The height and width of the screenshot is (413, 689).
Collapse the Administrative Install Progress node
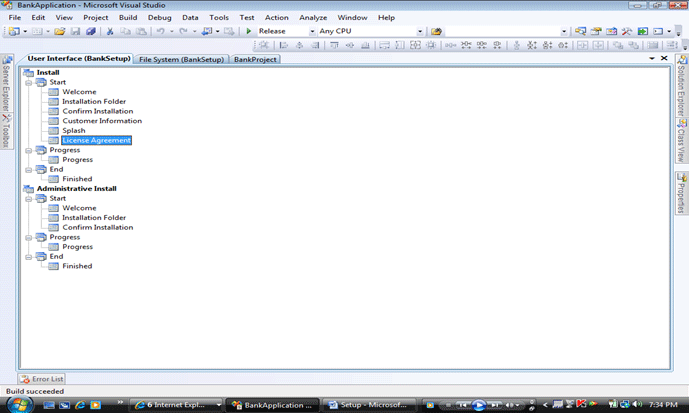[29, 237]
